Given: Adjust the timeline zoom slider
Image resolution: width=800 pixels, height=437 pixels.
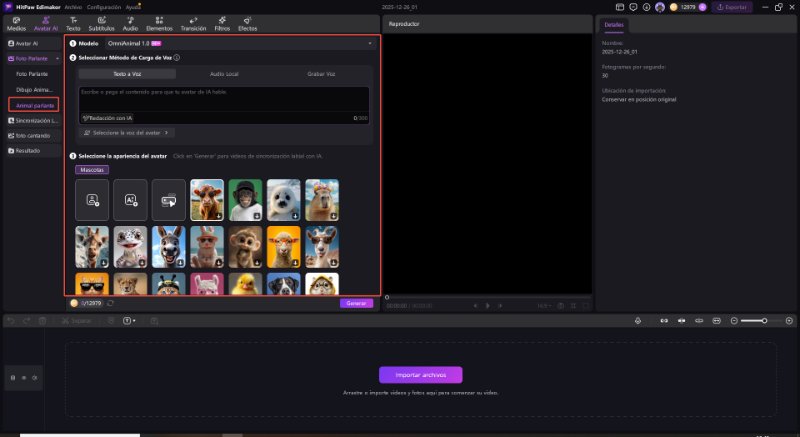Looking at the screenshot, I should (764, 320).
